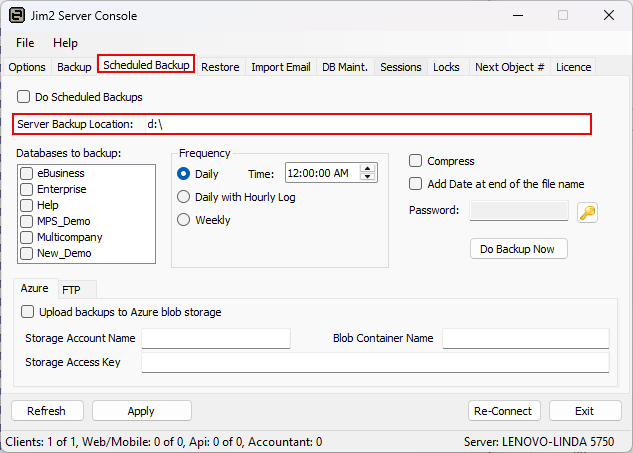Show the Licence tab
633x453 pixels.
574,67
